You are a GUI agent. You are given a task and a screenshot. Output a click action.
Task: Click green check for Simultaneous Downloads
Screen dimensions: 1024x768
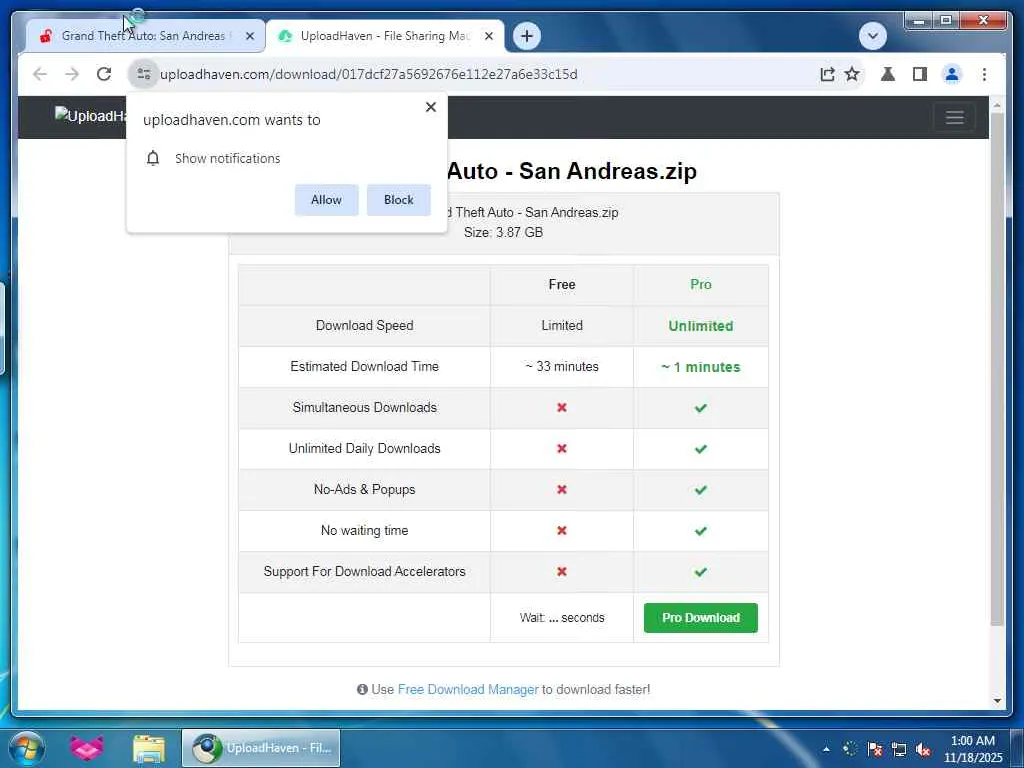(701, 408)
